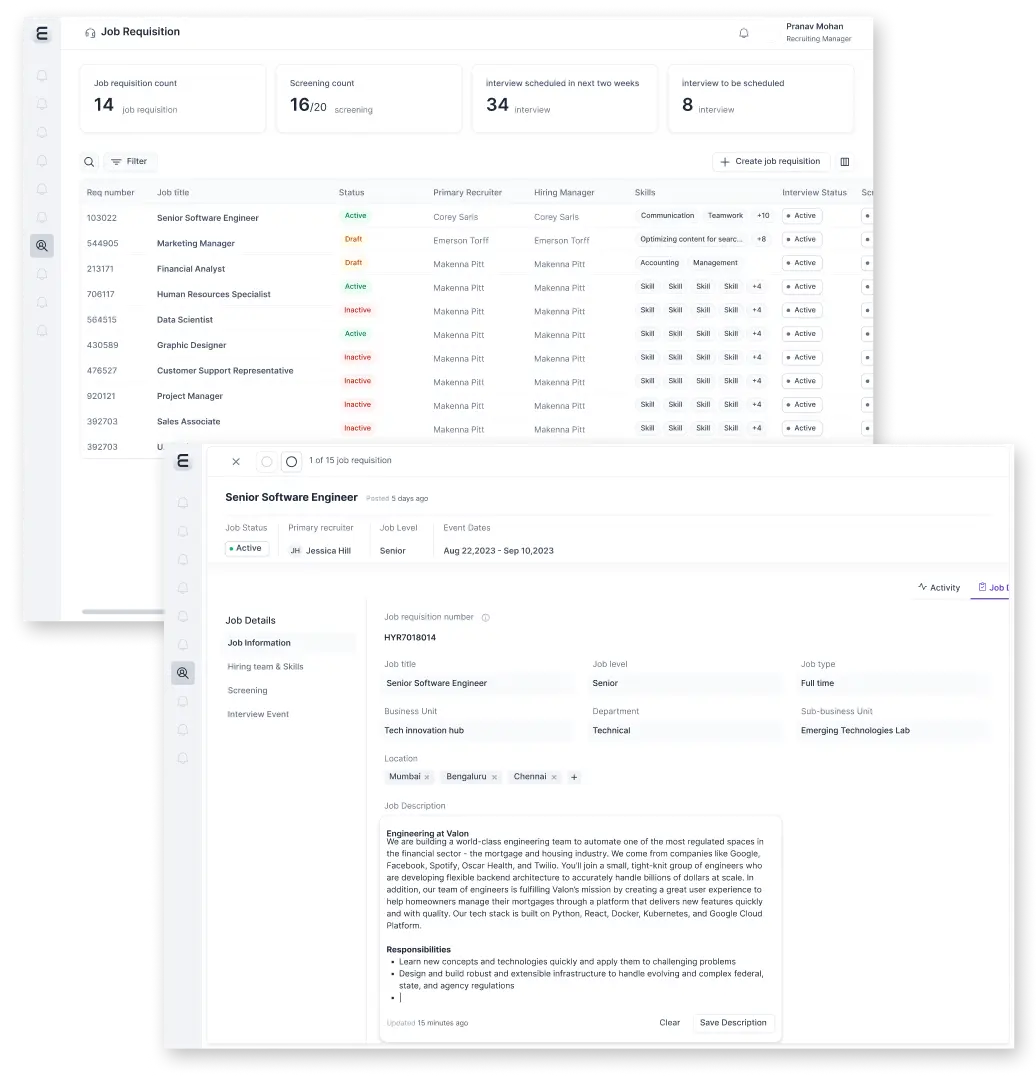This screenshot has width=1036, height=1084.
Task: Select Interview Event in Job Details menu
Action: 258,715
